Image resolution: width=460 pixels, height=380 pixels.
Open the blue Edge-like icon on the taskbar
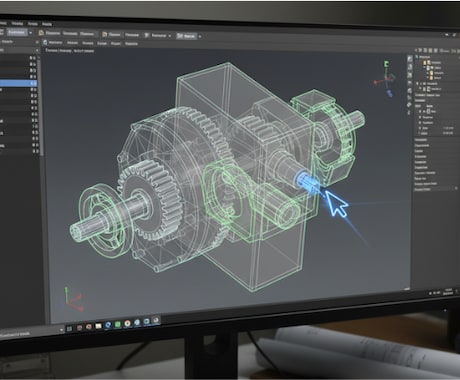(x=108, y=325)
